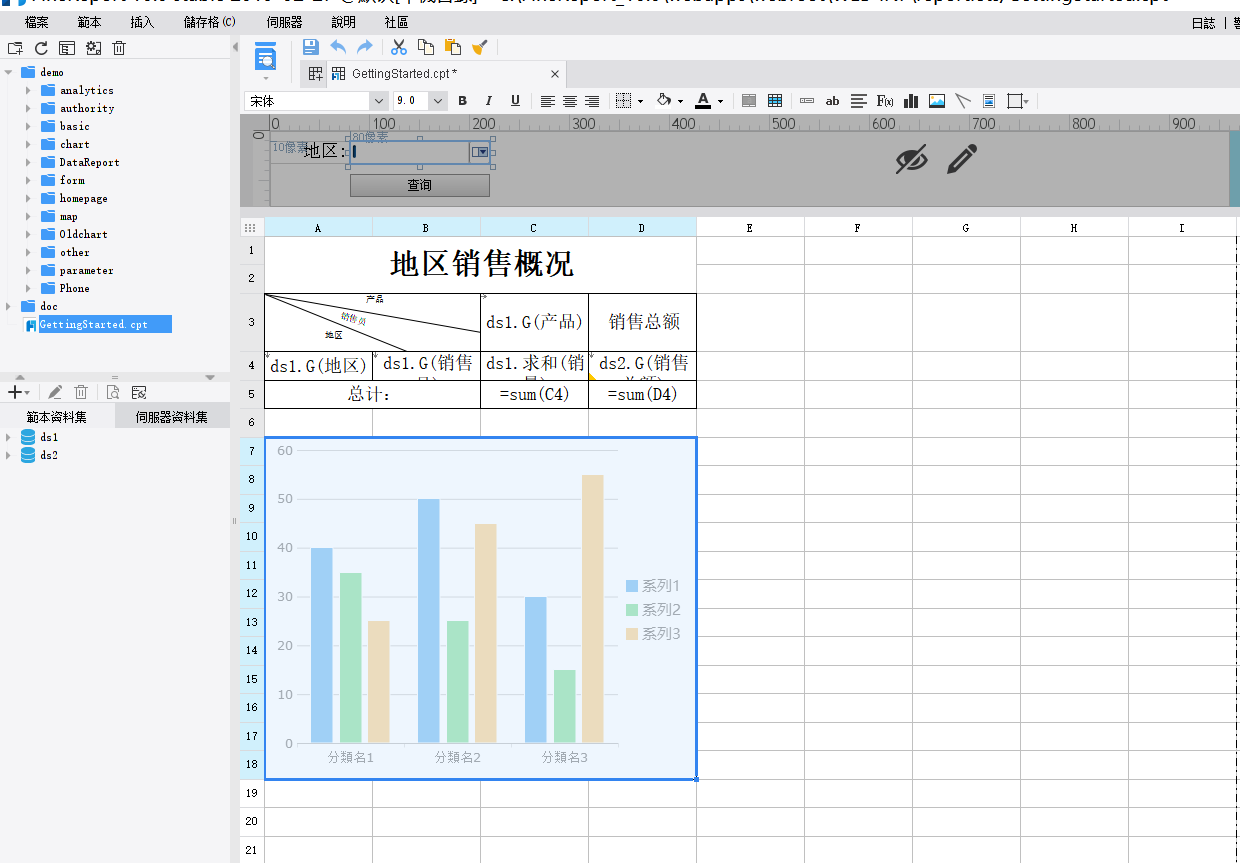
Task: Select the 地区销售概况 title cell
Action: (x=481, y=264)
